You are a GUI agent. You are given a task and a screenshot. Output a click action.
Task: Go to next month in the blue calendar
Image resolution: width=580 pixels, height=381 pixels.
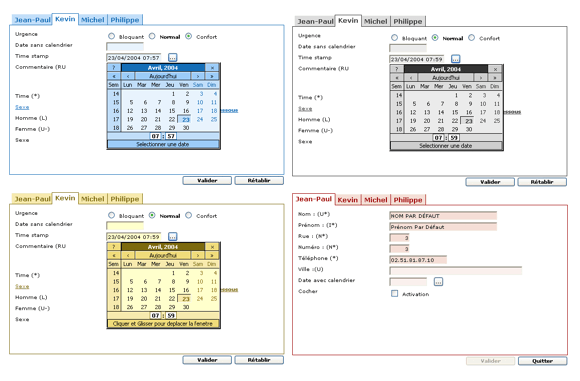198,76
